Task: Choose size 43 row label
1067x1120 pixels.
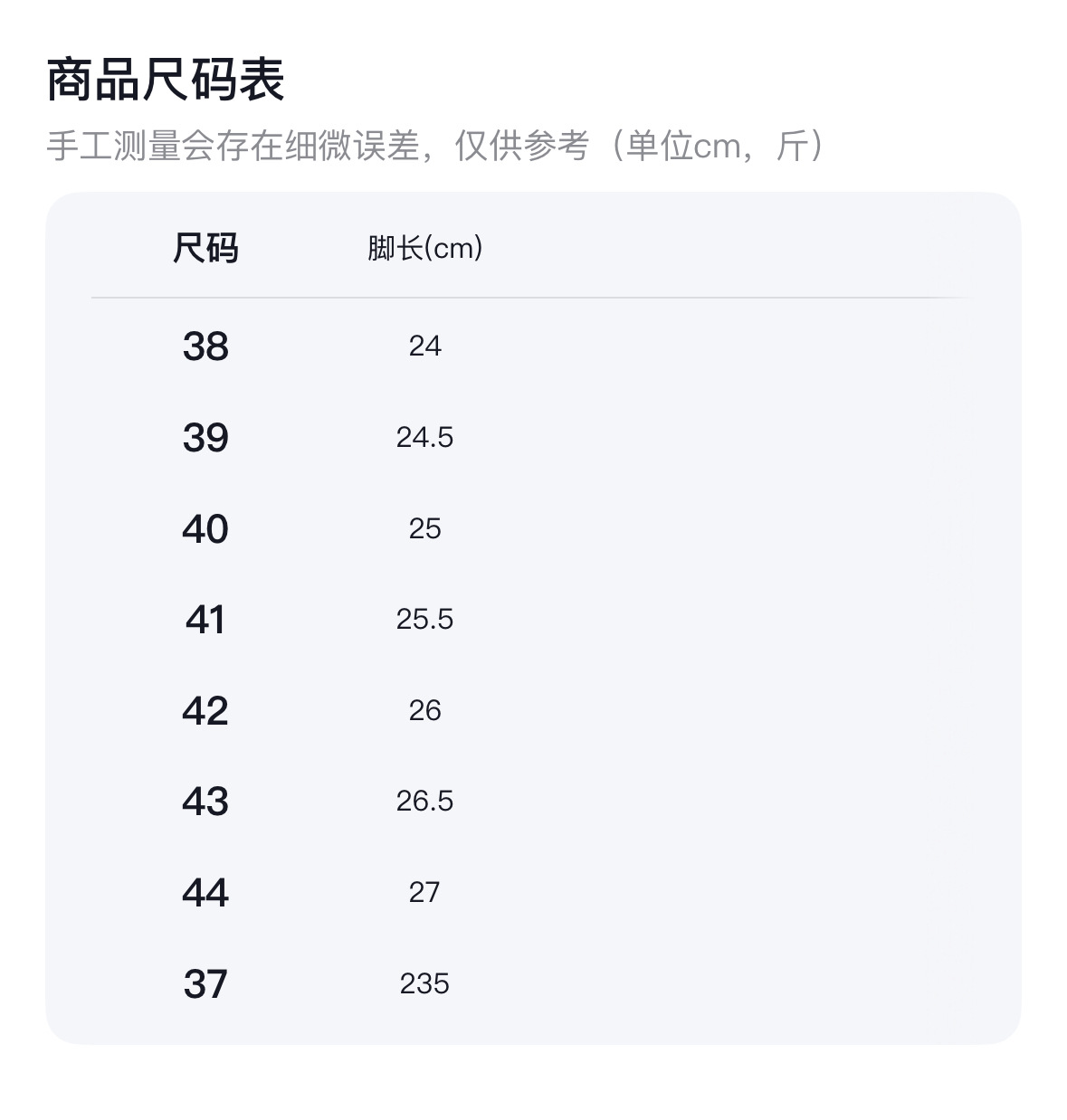Action: pos(205,802)
